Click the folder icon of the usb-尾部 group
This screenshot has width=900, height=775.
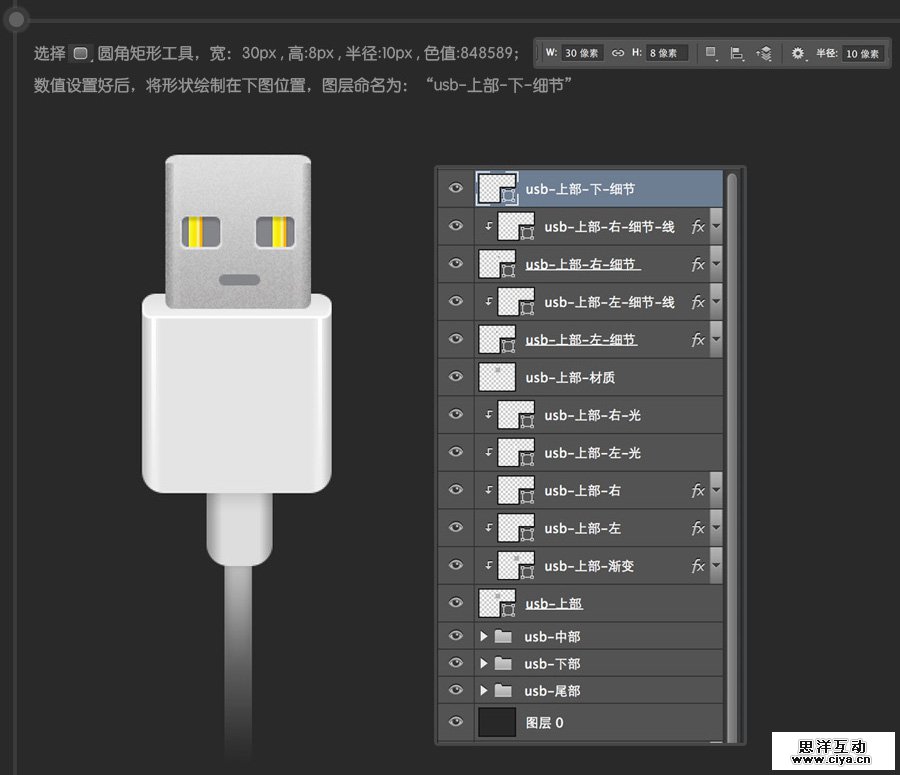coord(503,690)
